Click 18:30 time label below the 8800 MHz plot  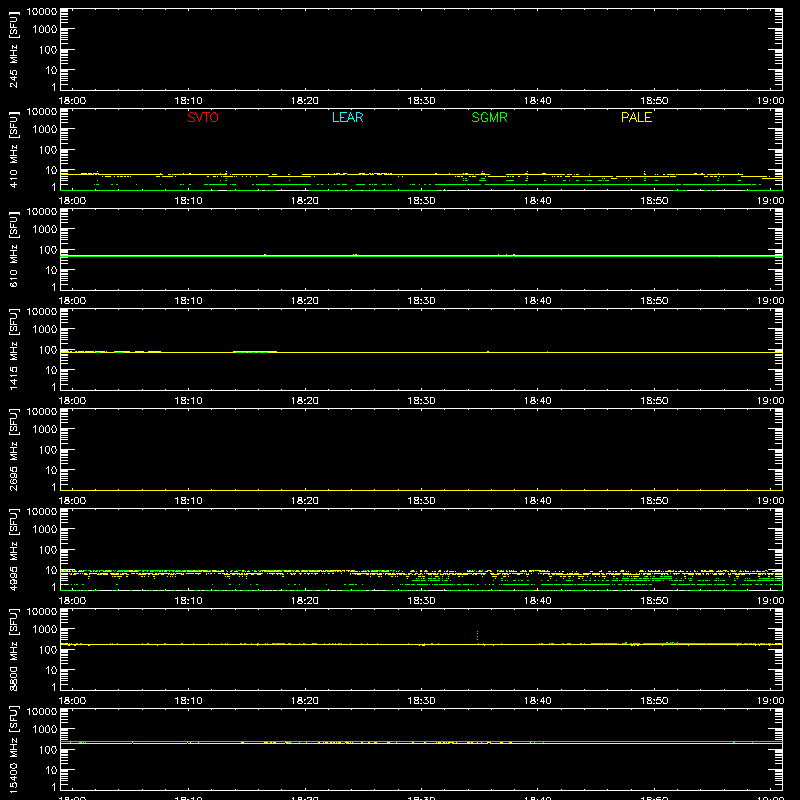point(421,701)
